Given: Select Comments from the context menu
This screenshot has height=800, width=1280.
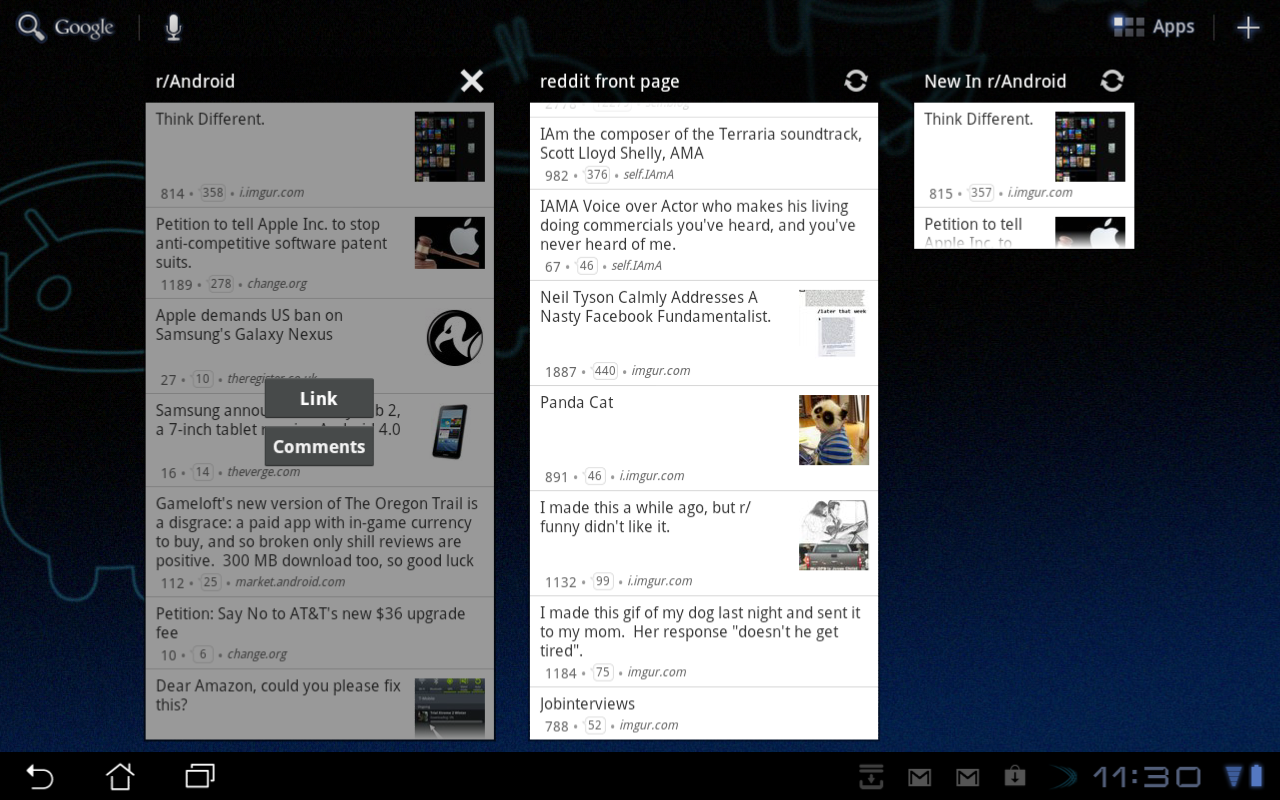Looking at the screenshot, I should click(x=318, y=446).
